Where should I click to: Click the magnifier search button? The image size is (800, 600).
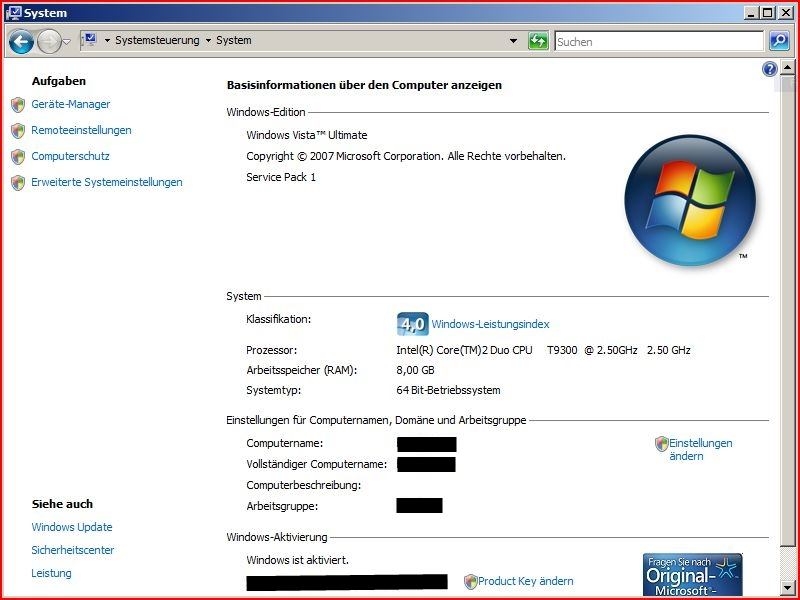[x=779, y=41]
